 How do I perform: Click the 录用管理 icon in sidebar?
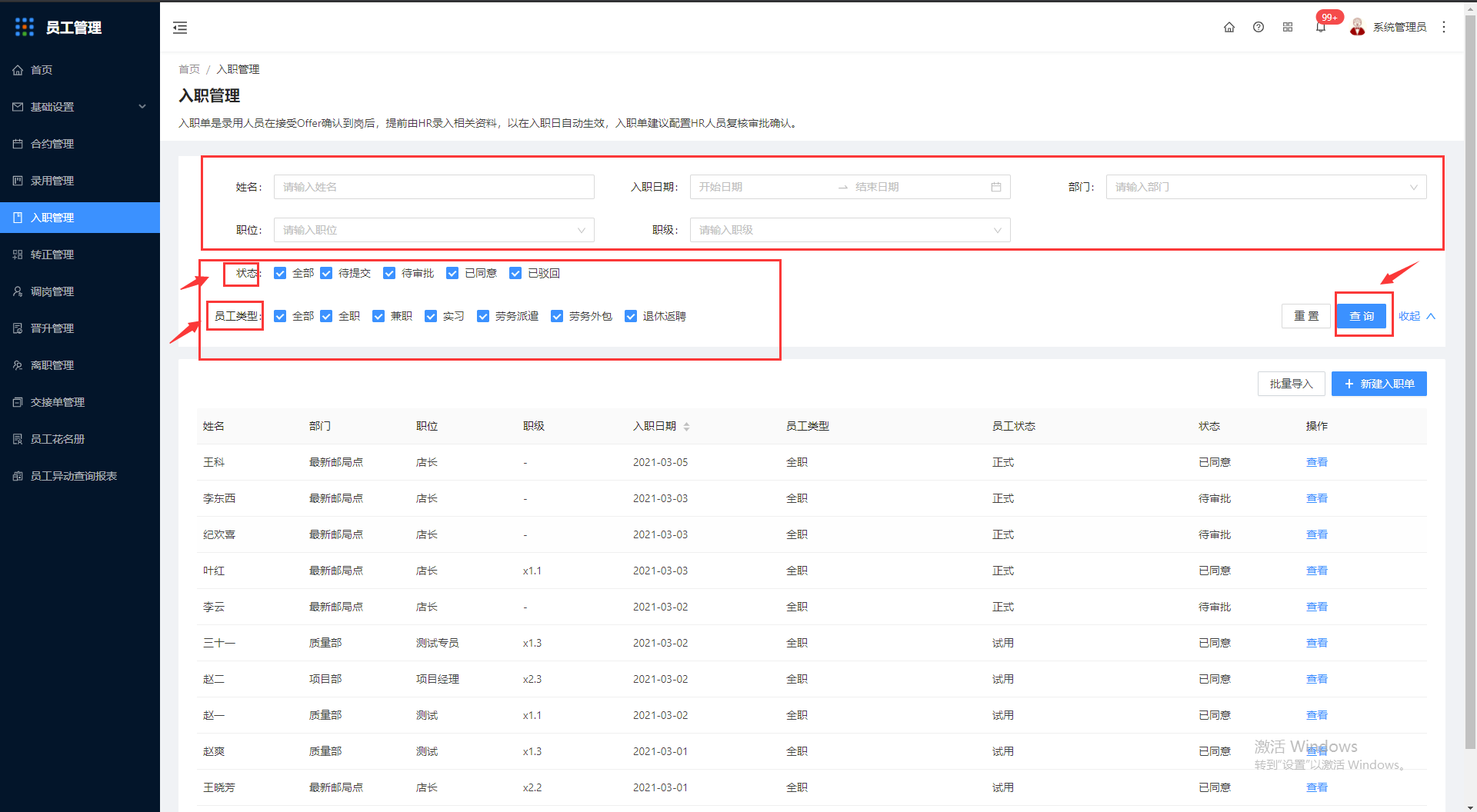point(18,181)
